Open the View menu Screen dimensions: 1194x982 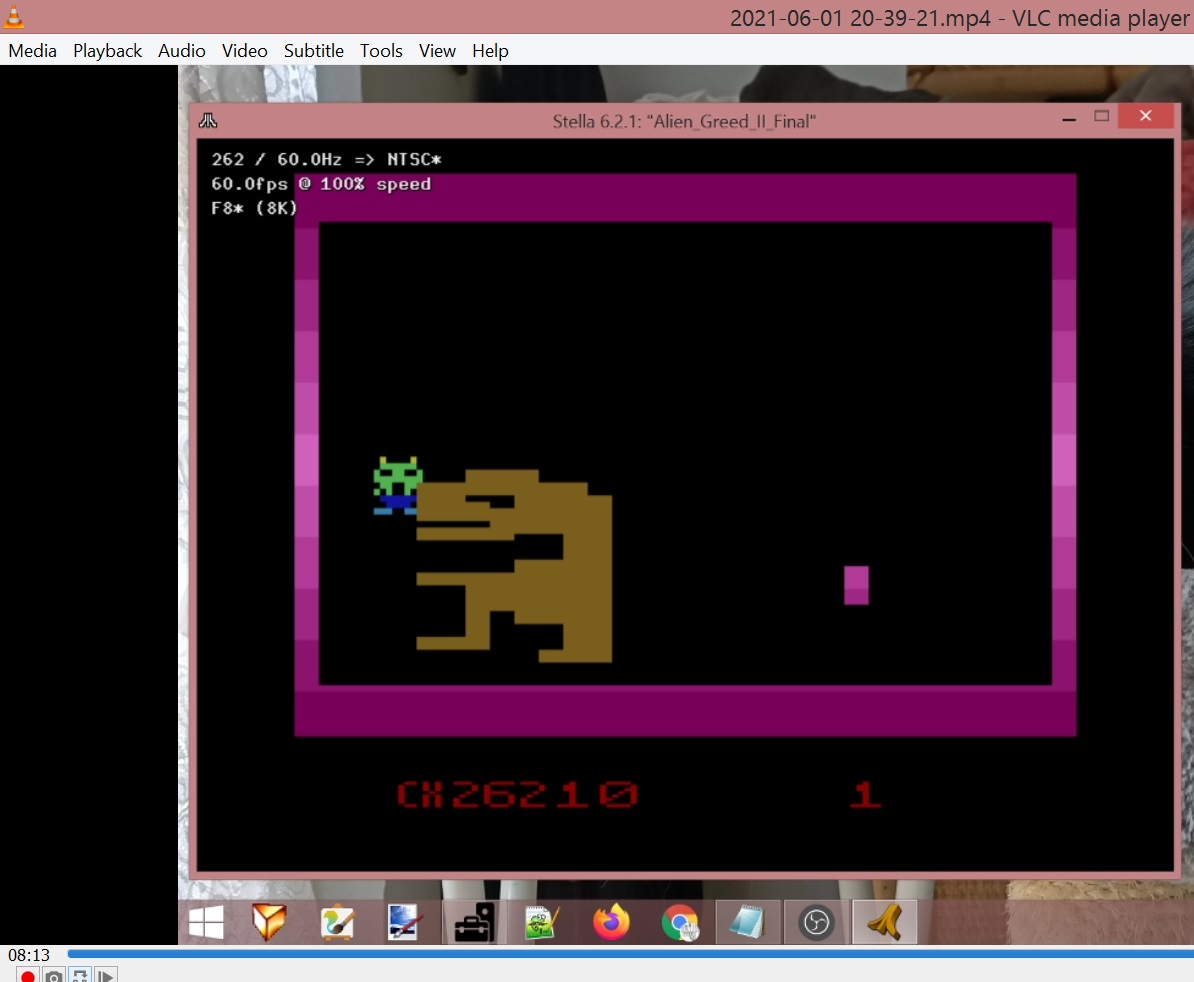pos(437,51)
